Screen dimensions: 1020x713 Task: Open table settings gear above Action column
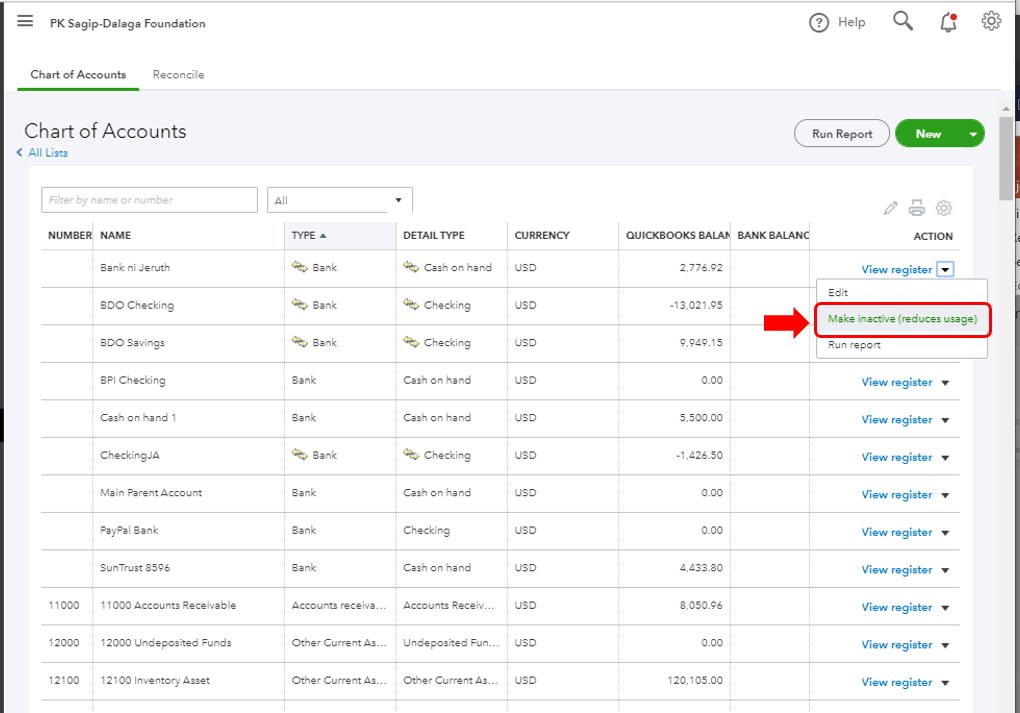tap(943, 208)
